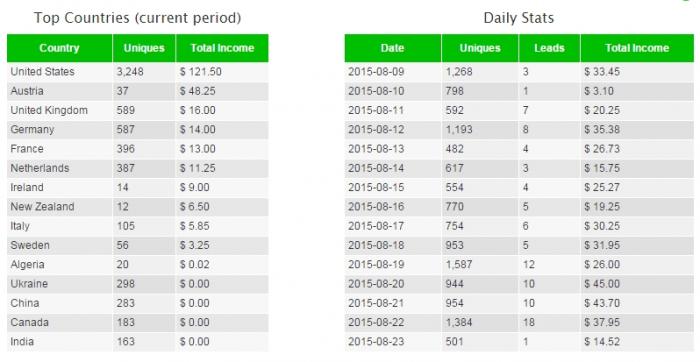Click the $ 45.00 income cell

(637, 284)
